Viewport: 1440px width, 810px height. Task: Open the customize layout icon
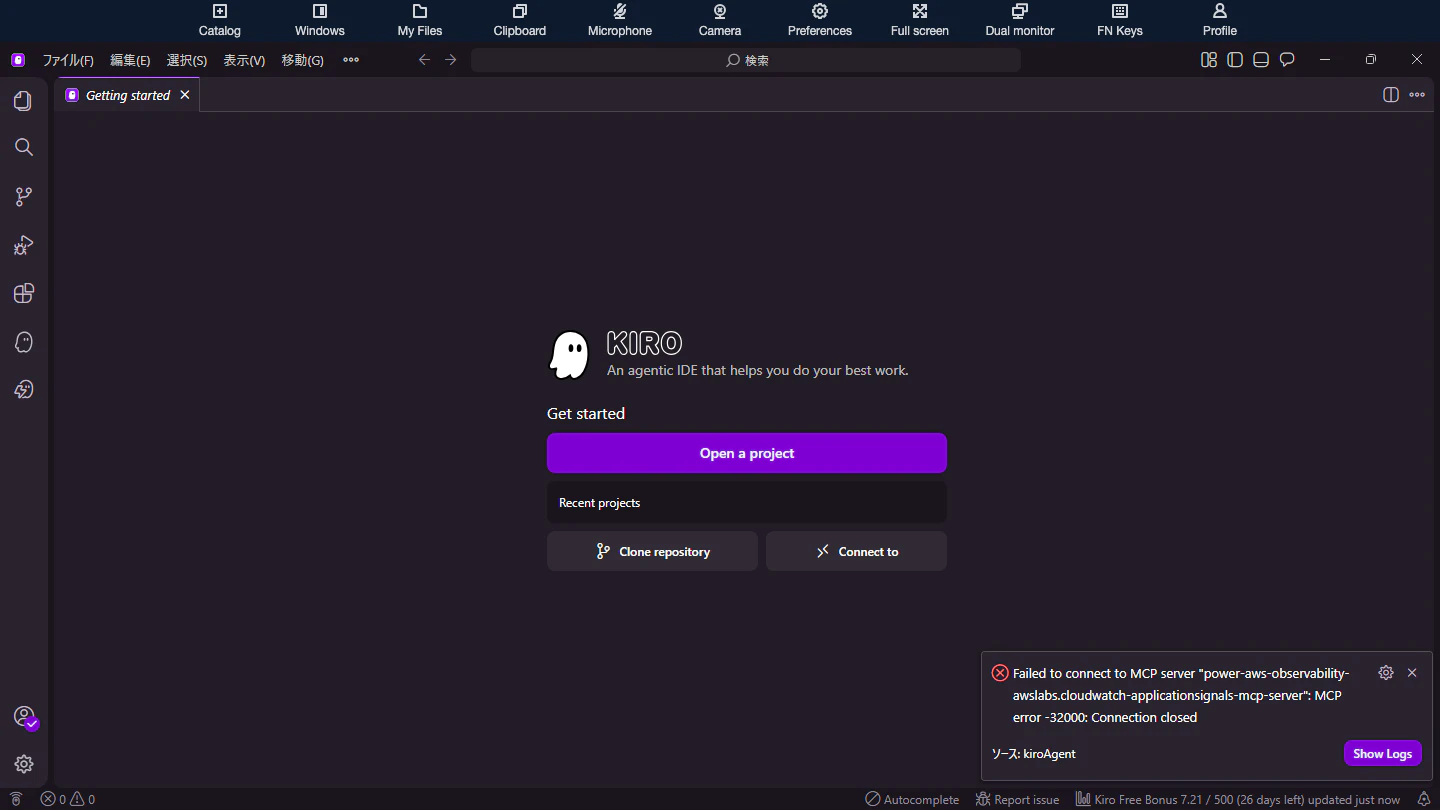tap(1209, 60)
